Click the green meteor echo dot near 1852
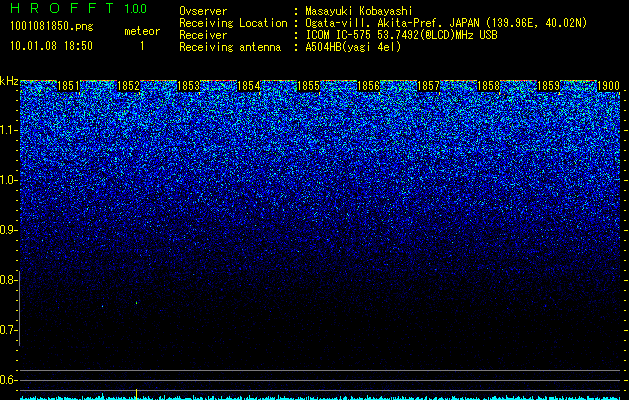The width and height of the screenshot is (629, 400). pyautogui.click(x=136, y=303)
